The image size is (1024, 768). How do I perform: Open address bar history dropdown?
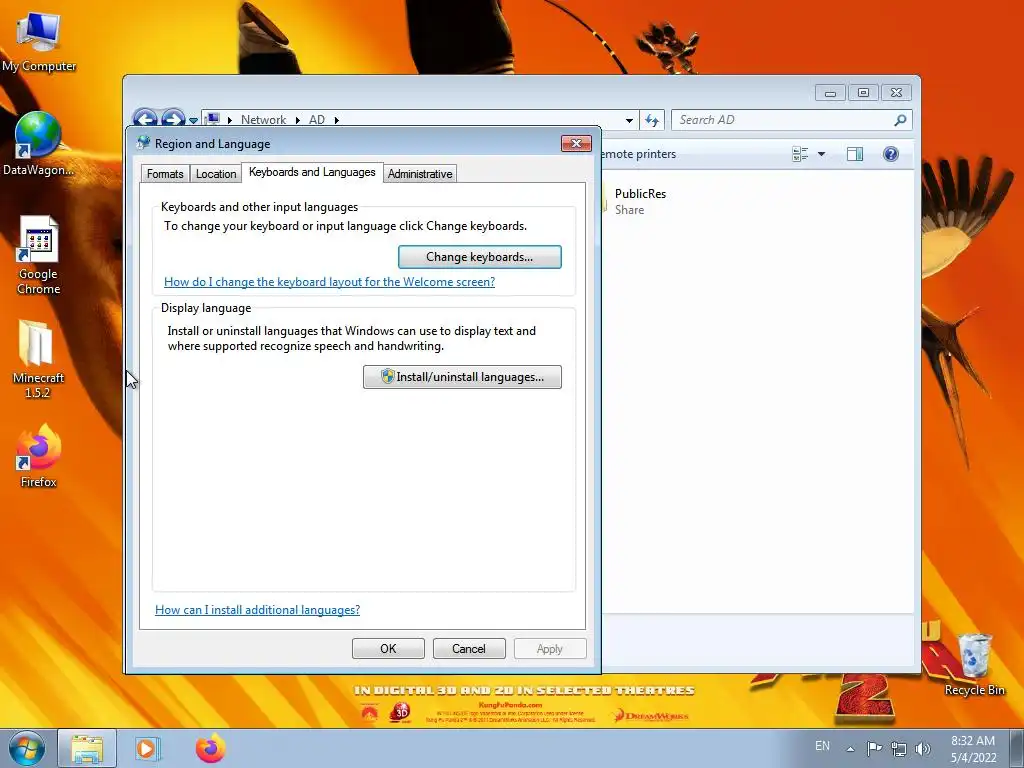(629, 120)
